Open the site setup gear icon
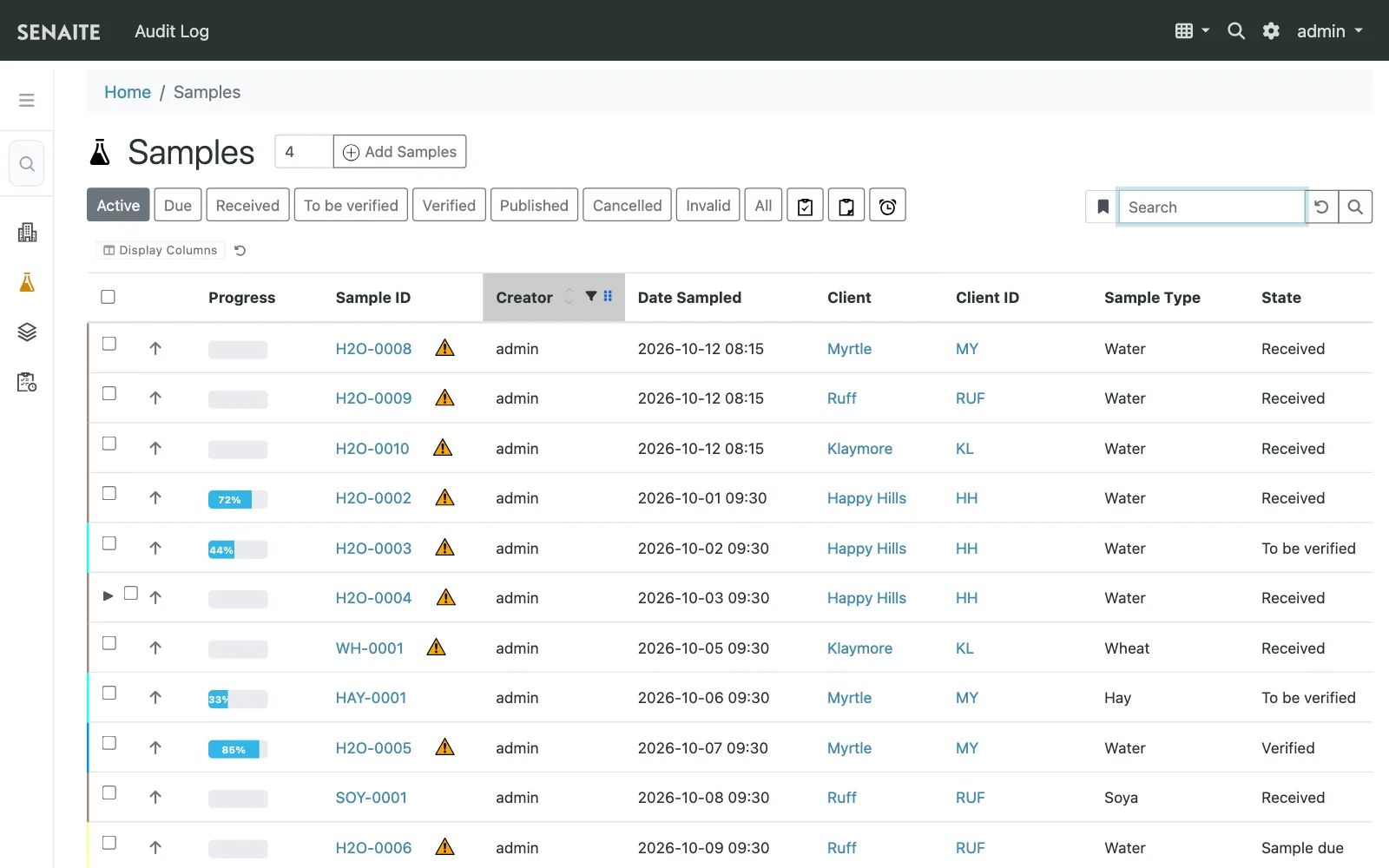Screen dimensions: 1389x868 pos(1271,31)
